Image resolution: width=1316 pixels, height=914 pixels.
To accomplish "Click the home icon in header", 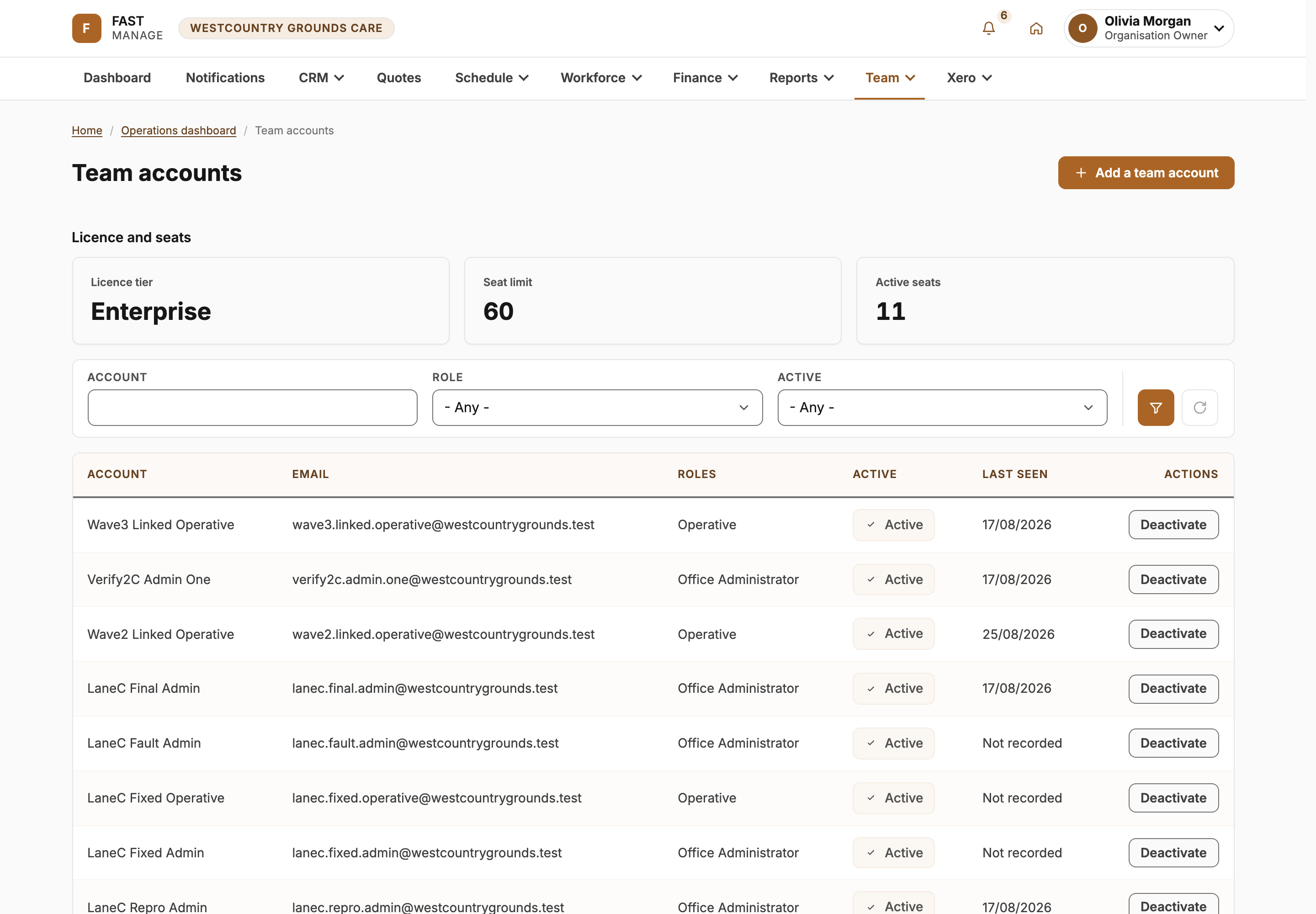I will 1036,28.
